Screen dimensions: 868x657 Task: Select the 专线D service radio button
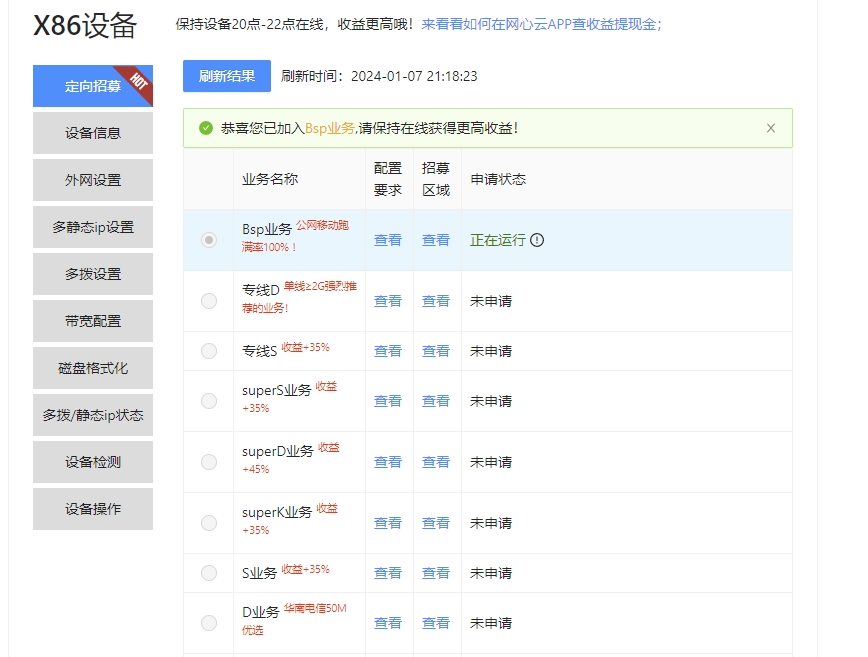[x=208, y=300]
